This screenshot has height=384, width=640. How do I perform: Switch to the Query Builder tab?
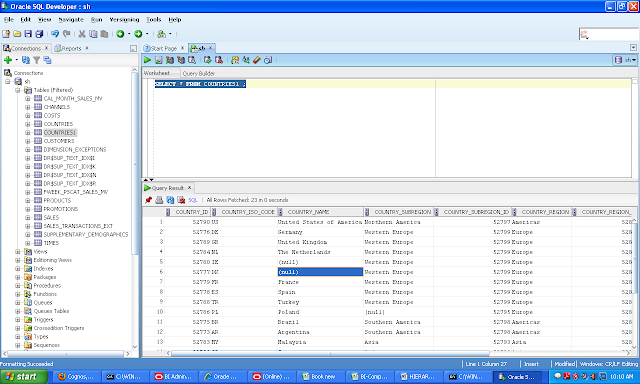pos(198,73)
